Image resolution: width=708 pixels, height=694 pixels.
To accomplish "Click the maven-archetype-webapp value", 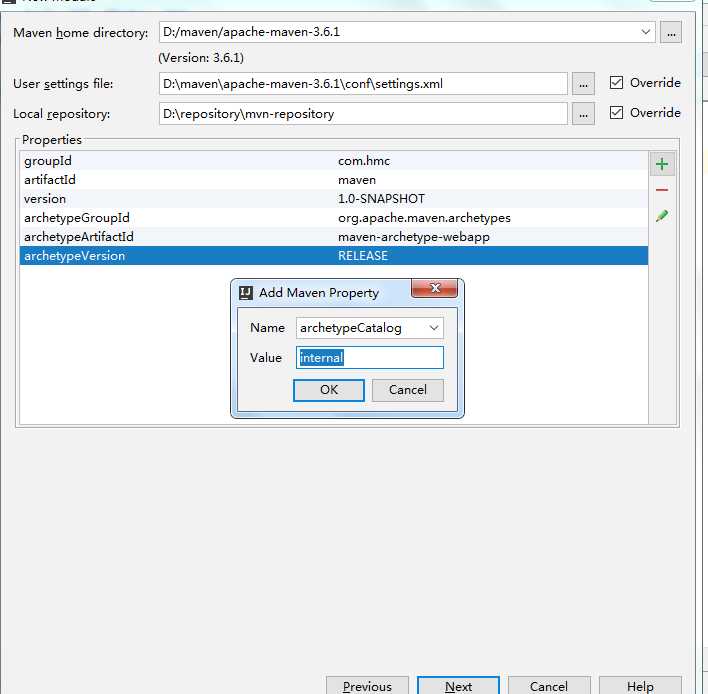I will click(x=414, y=237).
